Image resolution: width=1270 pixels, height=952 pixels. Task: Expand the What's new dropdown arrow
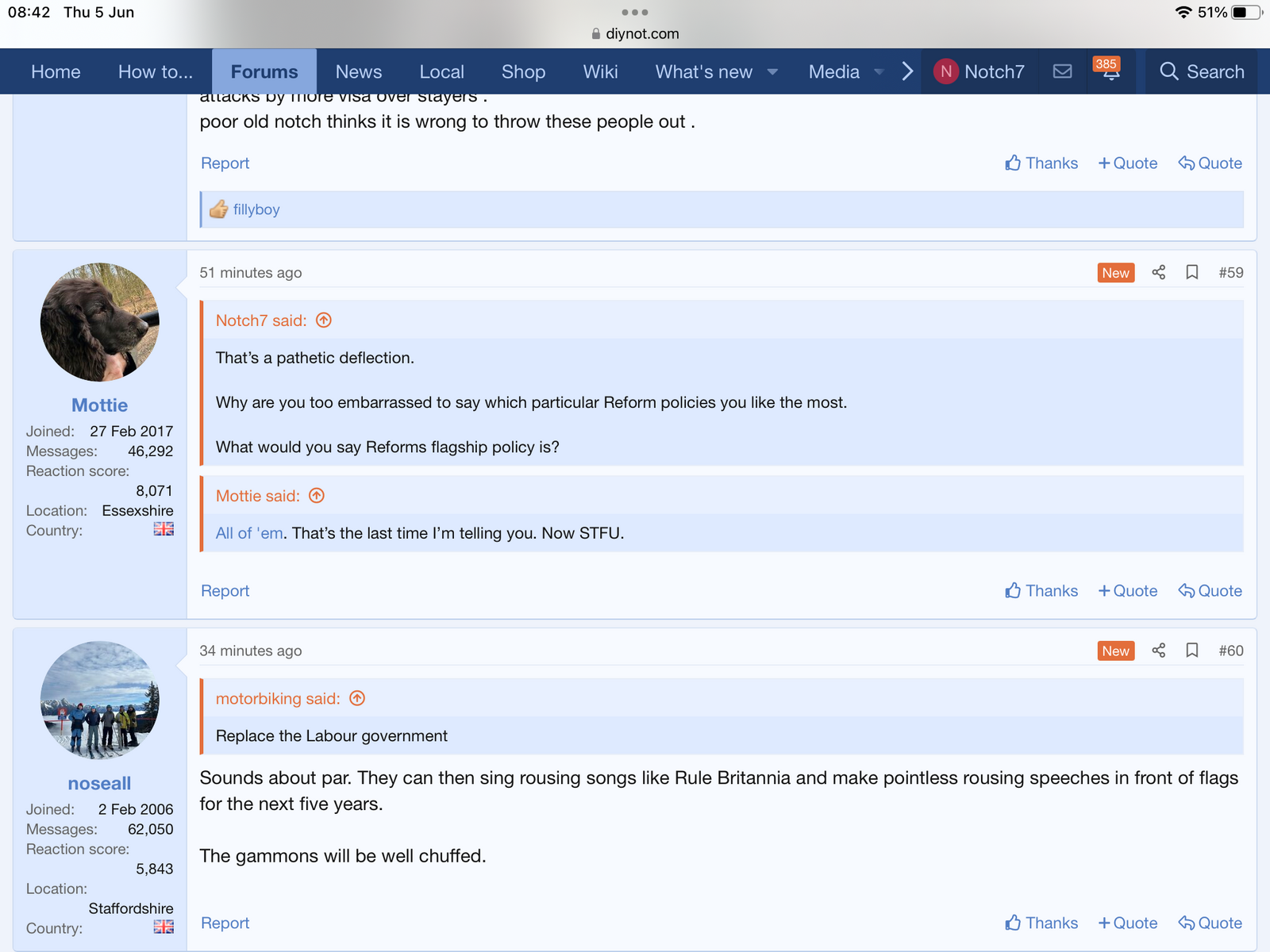pyautogui.click(x=772, y=72)
